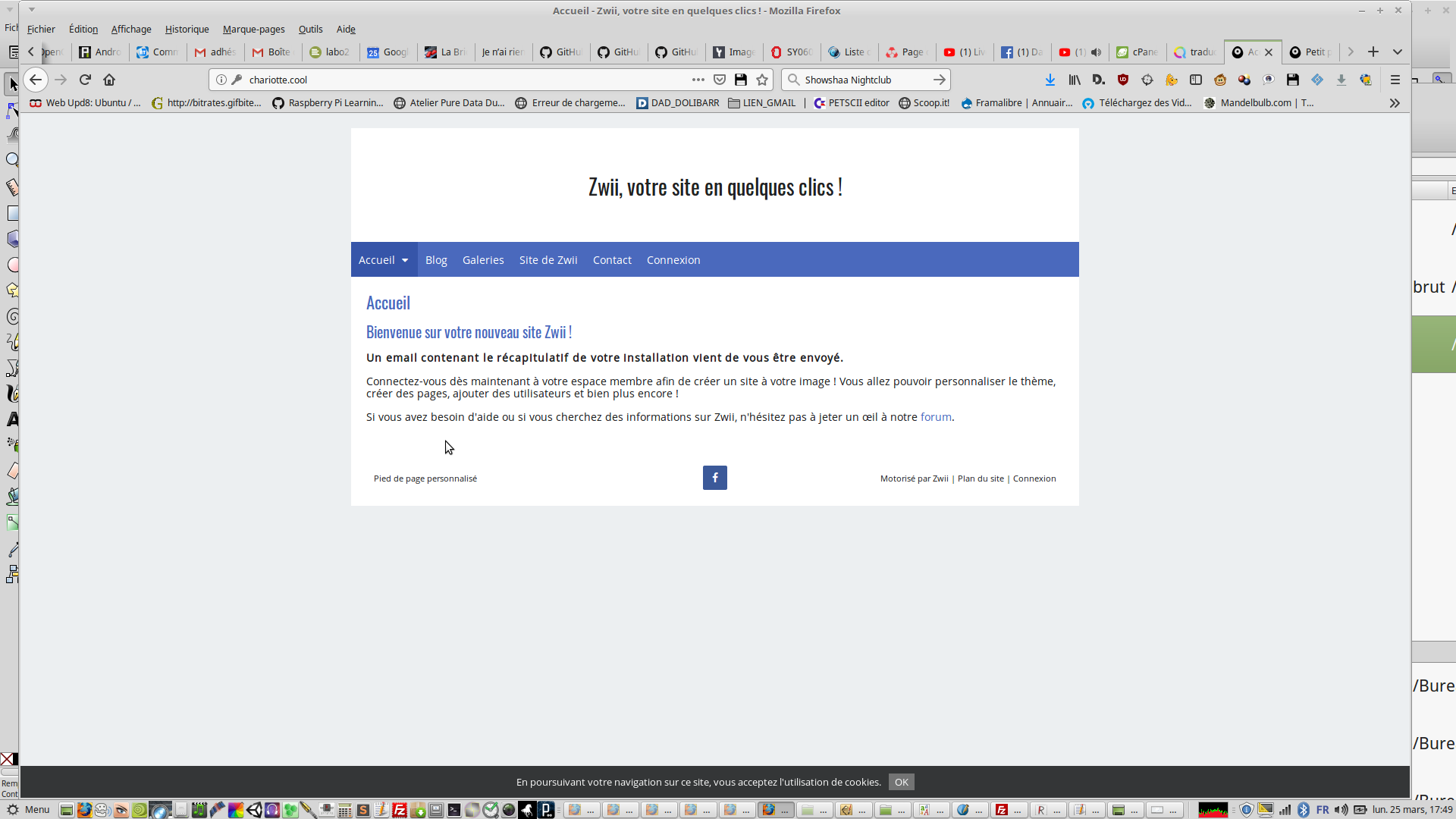Go to Firefox home page
Viewport: 1456px width, 819px height.
[109, 80]
